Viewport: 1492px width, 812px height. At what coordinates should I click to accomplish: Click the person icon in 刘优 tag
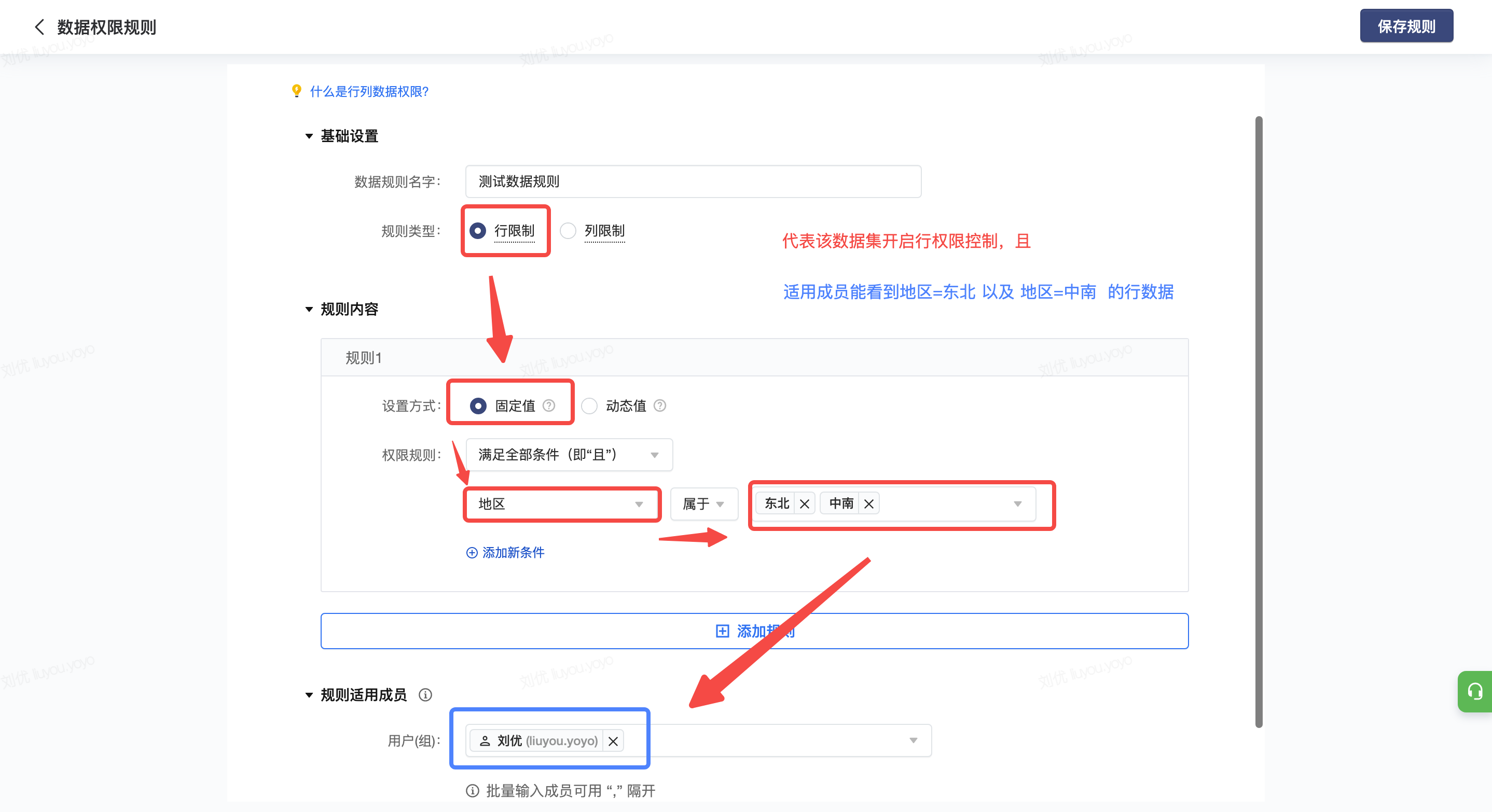[486, 741]
